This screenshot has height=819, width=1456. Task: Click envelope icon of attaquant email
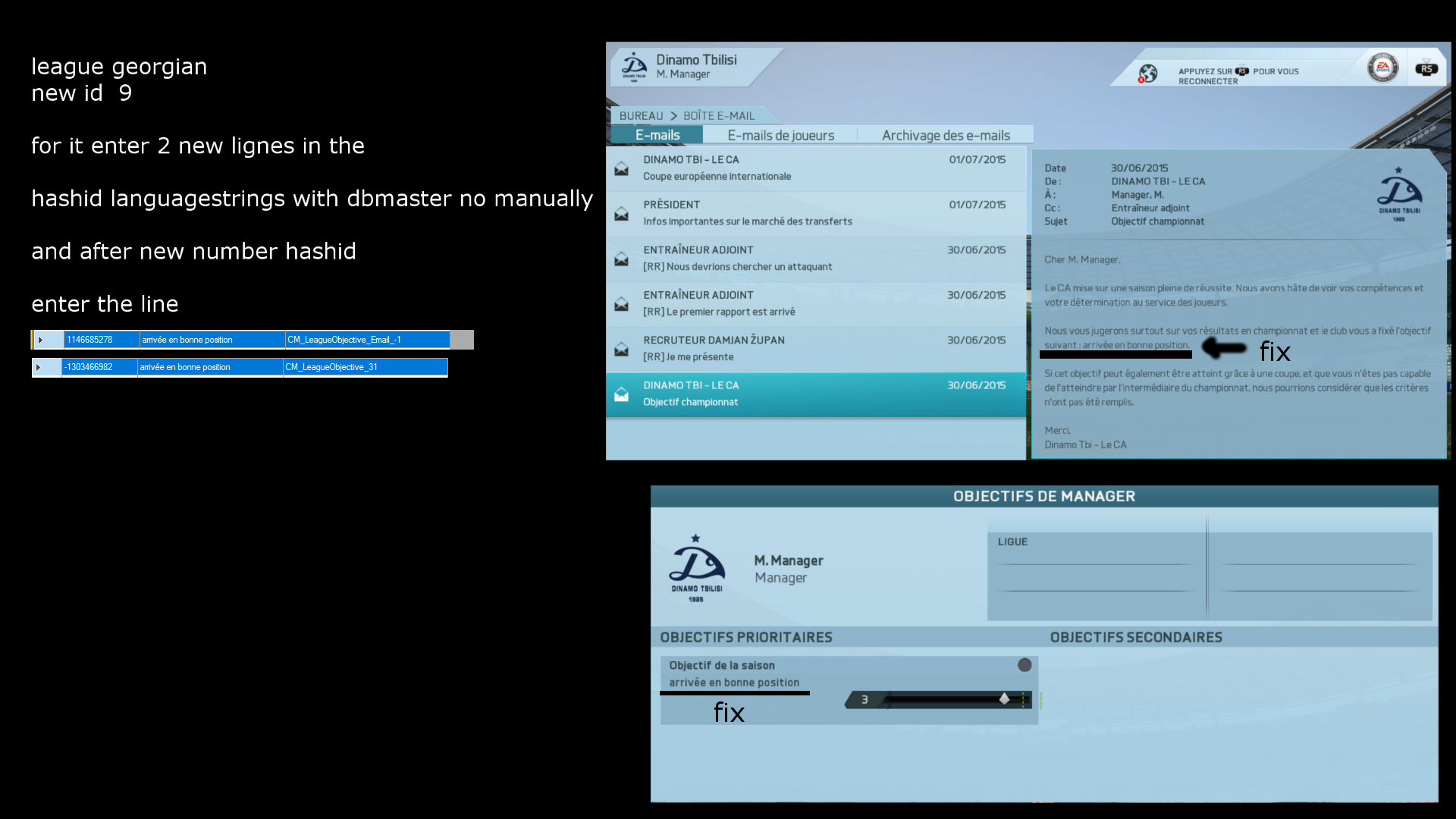click(621, 259)
